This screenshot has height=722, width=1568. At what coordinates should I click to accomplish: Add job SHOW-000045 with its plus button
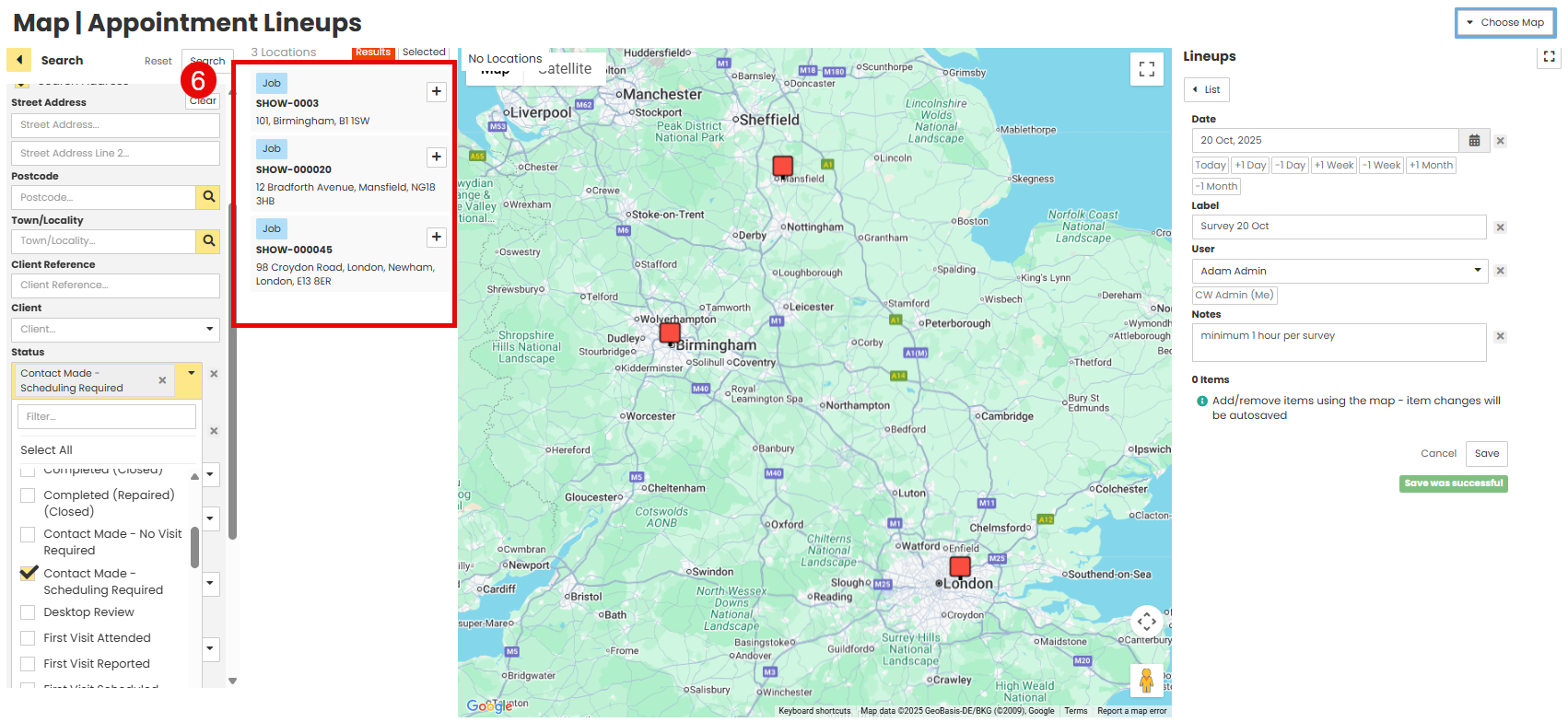click(x=437, y=237)
